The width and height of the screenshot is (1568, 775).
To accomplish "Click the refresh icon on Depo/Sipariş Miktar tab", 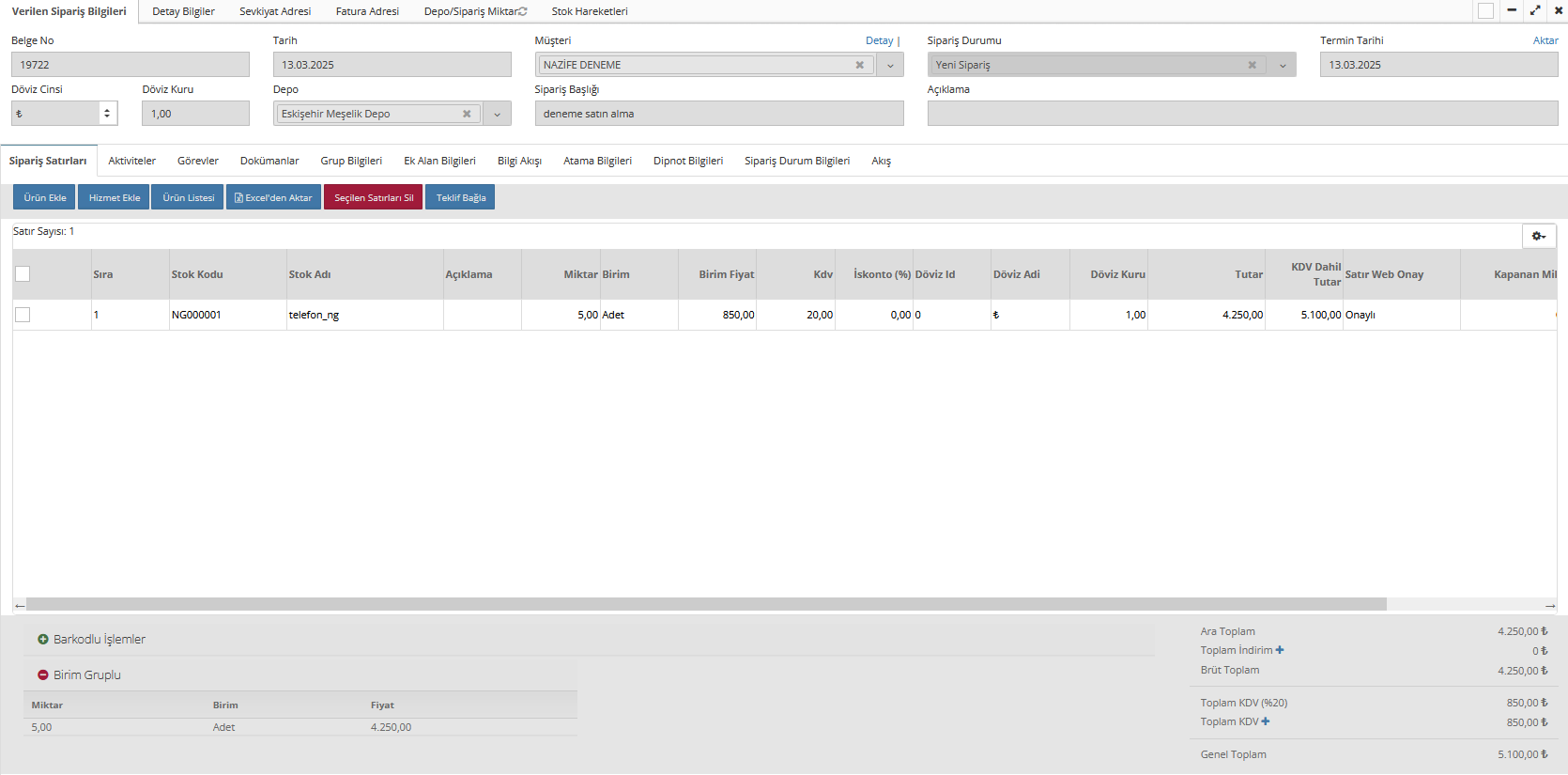I will pyautogui.click(x=523, y=11).
